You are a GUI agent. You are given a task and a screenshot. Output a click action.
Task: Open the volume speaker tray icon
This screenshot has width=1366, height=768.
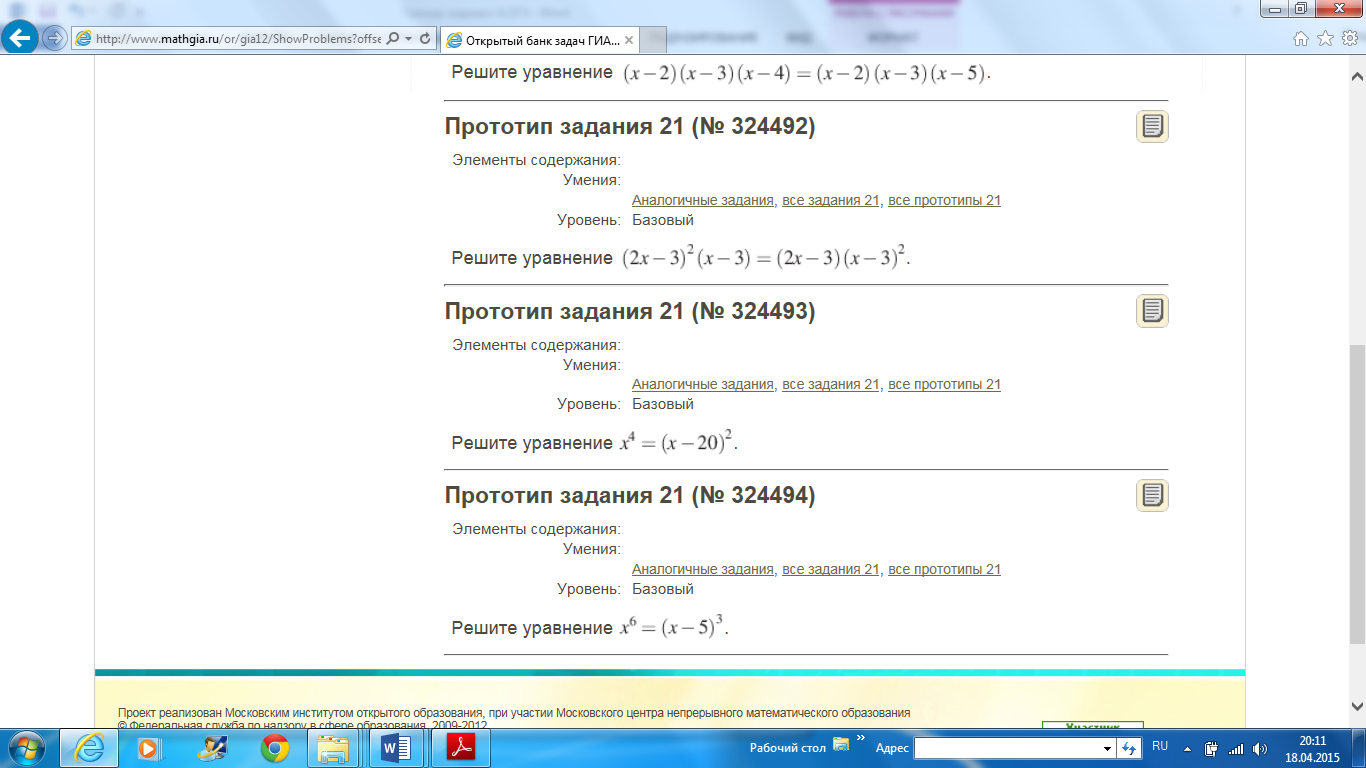1260,748
